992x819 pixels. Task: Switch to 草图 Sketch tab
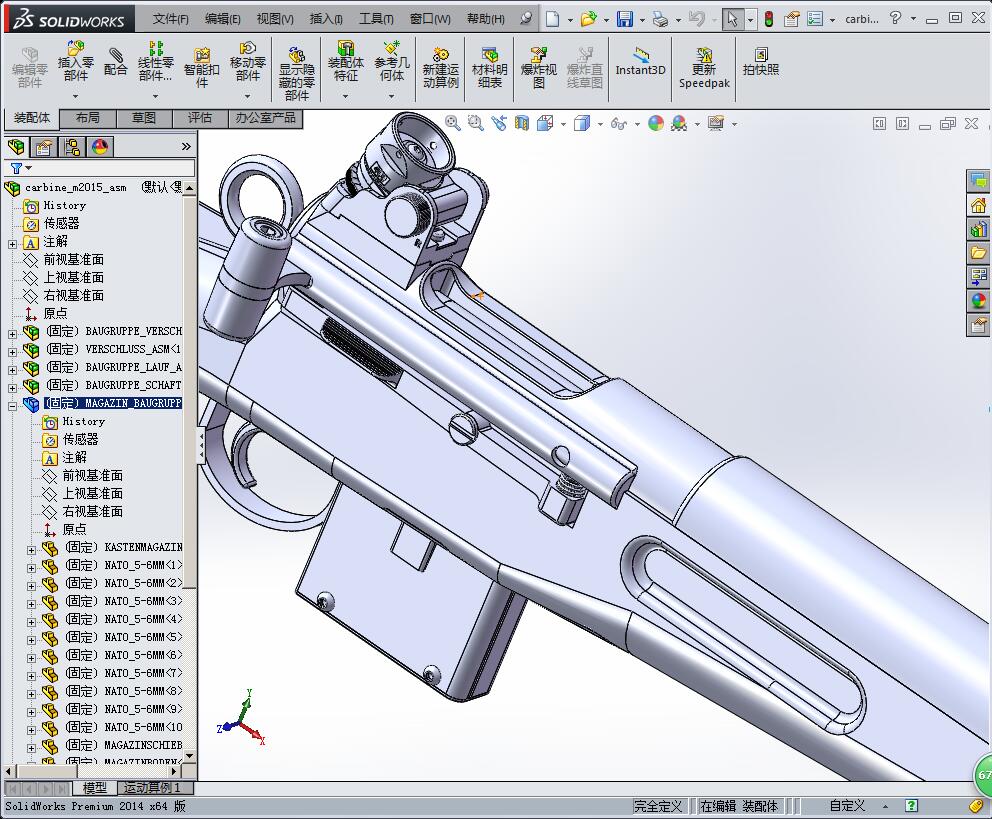144,118
